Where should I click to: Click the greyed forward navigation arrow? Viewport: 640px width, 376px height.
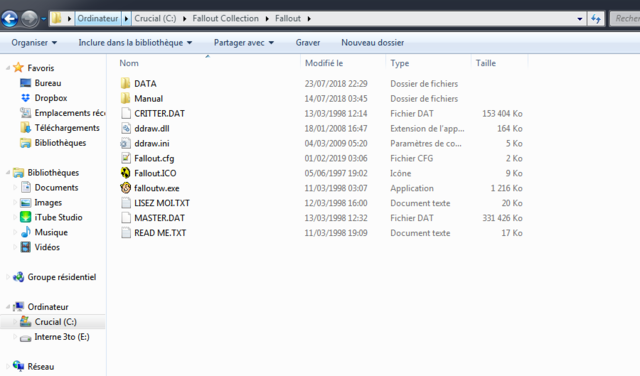pyautogui.click(x=29, y=19)
